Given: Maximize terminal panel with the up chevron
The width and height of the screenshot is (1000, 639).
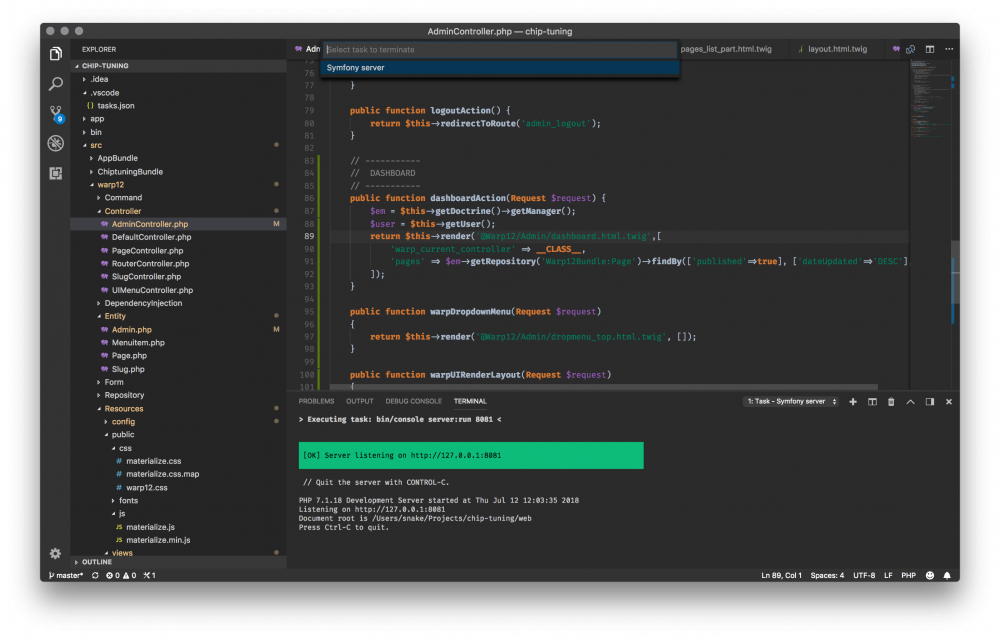Looking at the screenshot, I should [910, 401].
